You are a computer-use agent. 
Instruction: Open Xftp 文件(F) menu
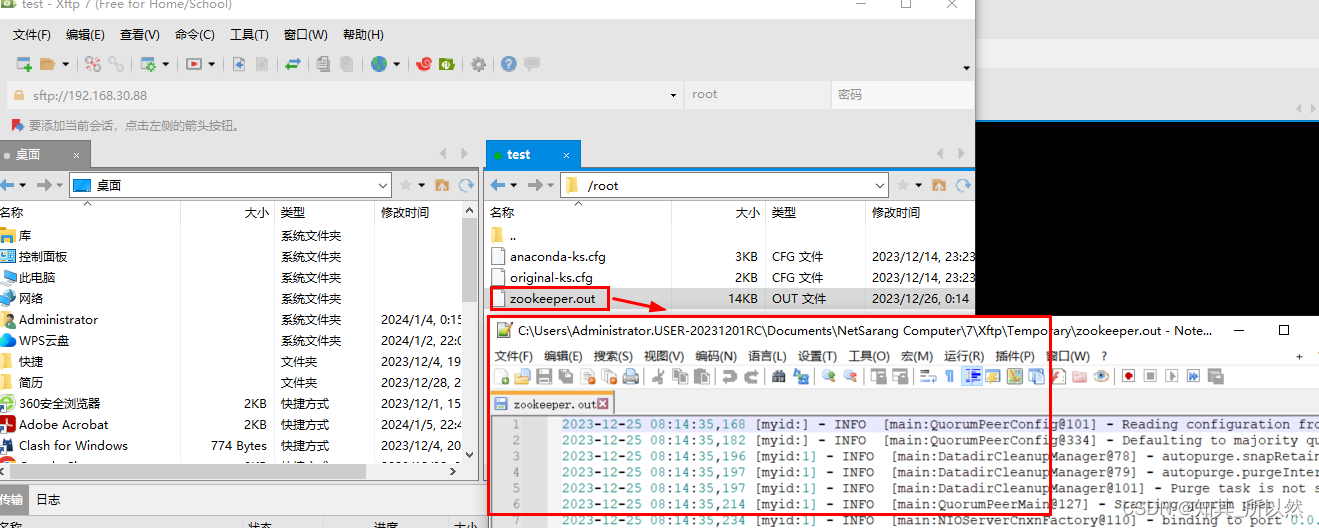tap(31, 35)
